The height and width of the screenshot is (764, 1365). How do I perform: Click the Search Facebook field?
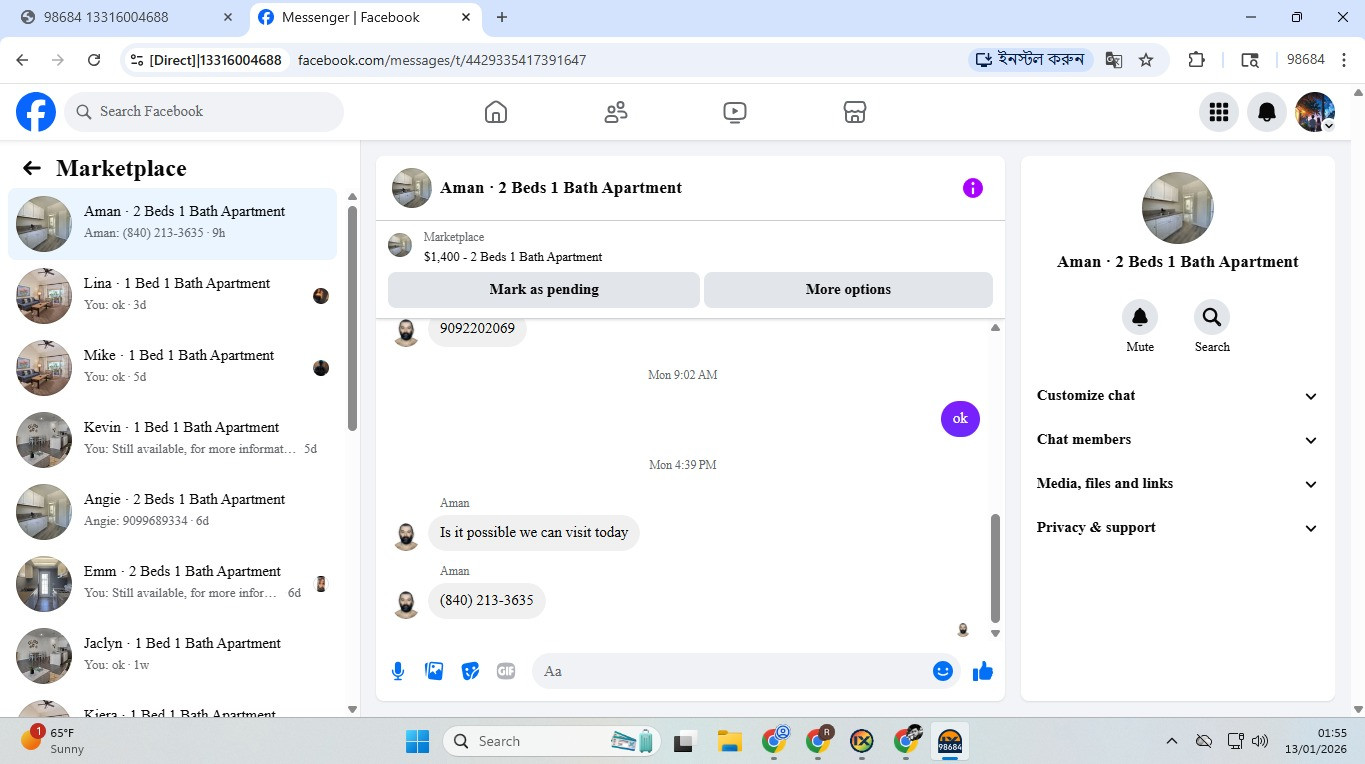(x=204, y=112)
